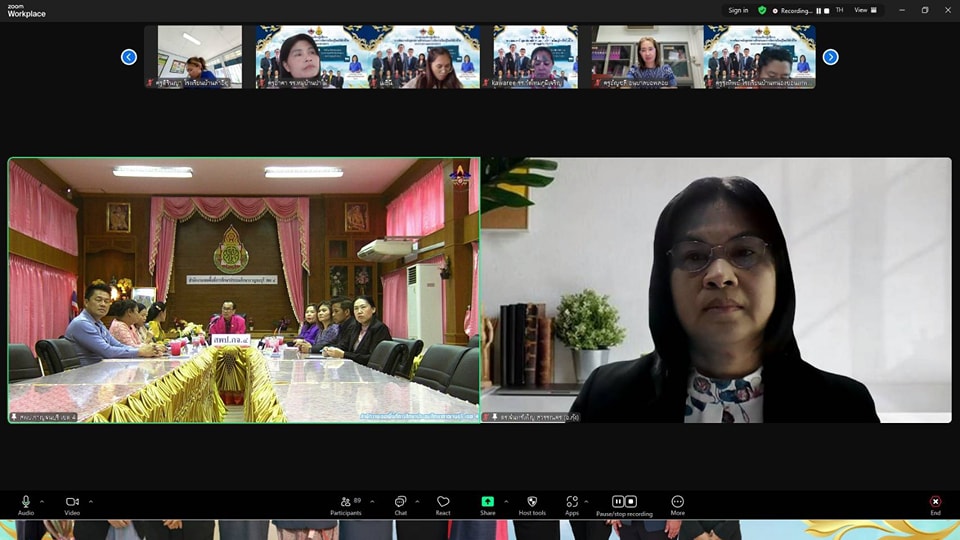Viewport: 960px width, 540px height.
Task: Open the Apps menu
Action: click(572, 505)
